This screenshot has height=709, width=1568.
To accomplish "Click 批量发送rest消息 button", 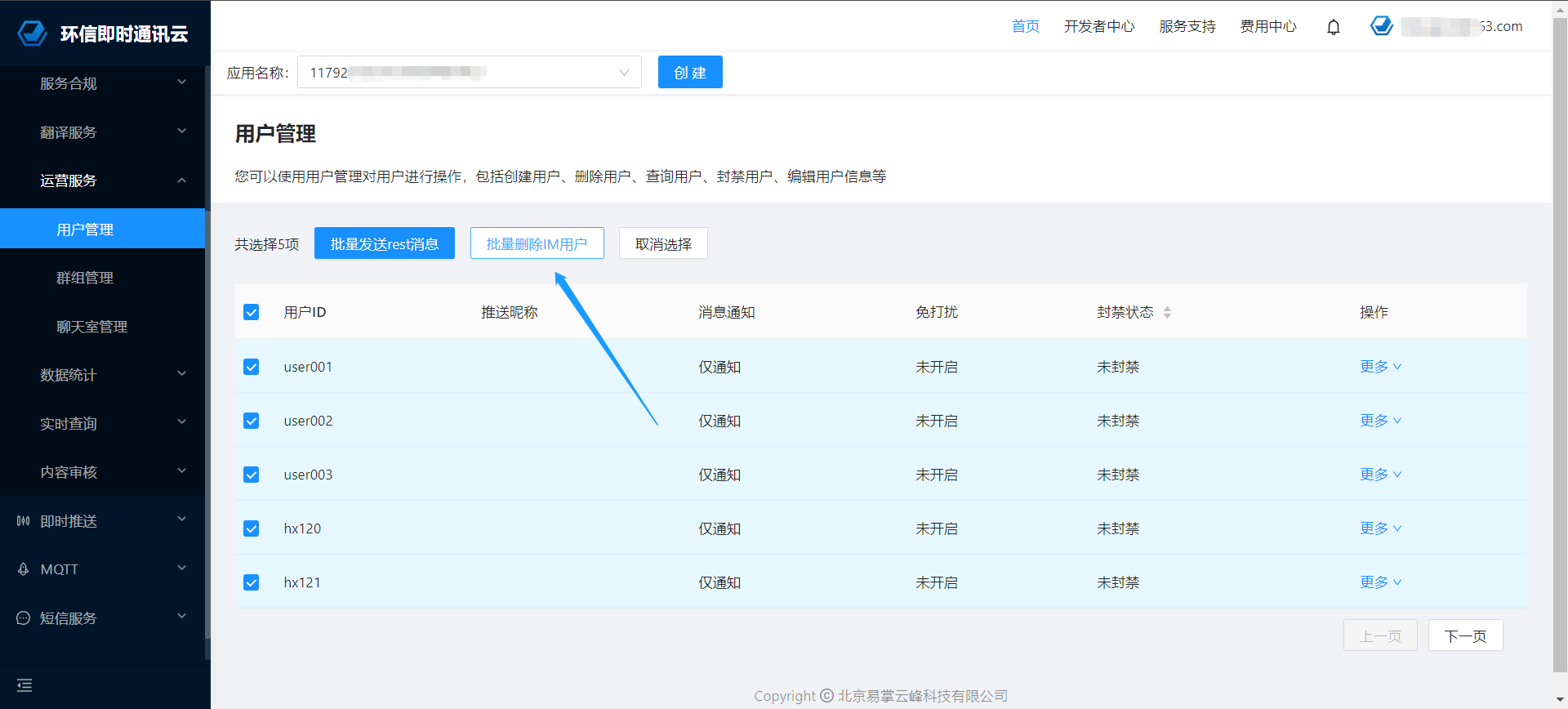I will pyautogui.click(x=385, y=243).
